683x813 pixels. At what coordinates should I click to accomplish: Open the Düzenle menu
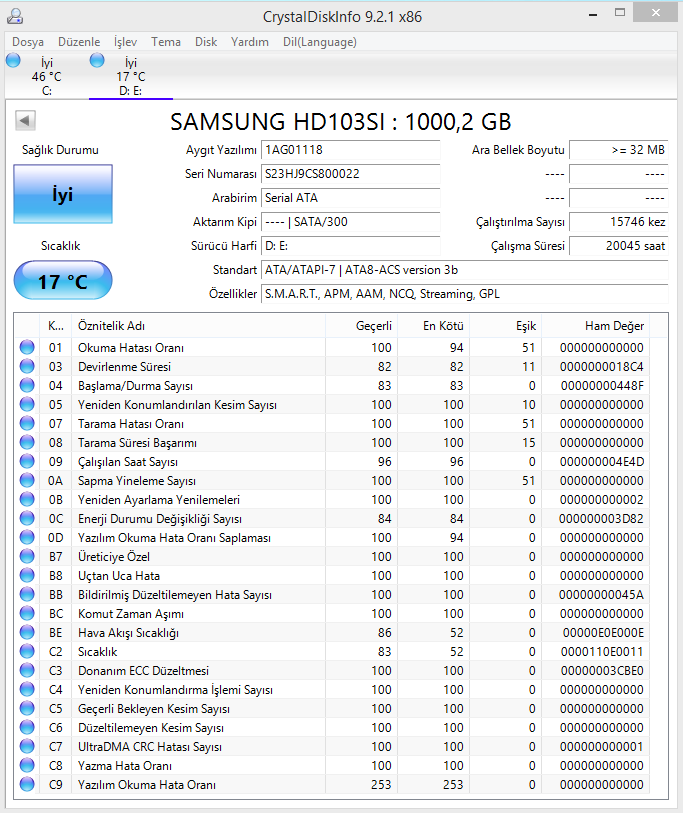tap(79, 42)
